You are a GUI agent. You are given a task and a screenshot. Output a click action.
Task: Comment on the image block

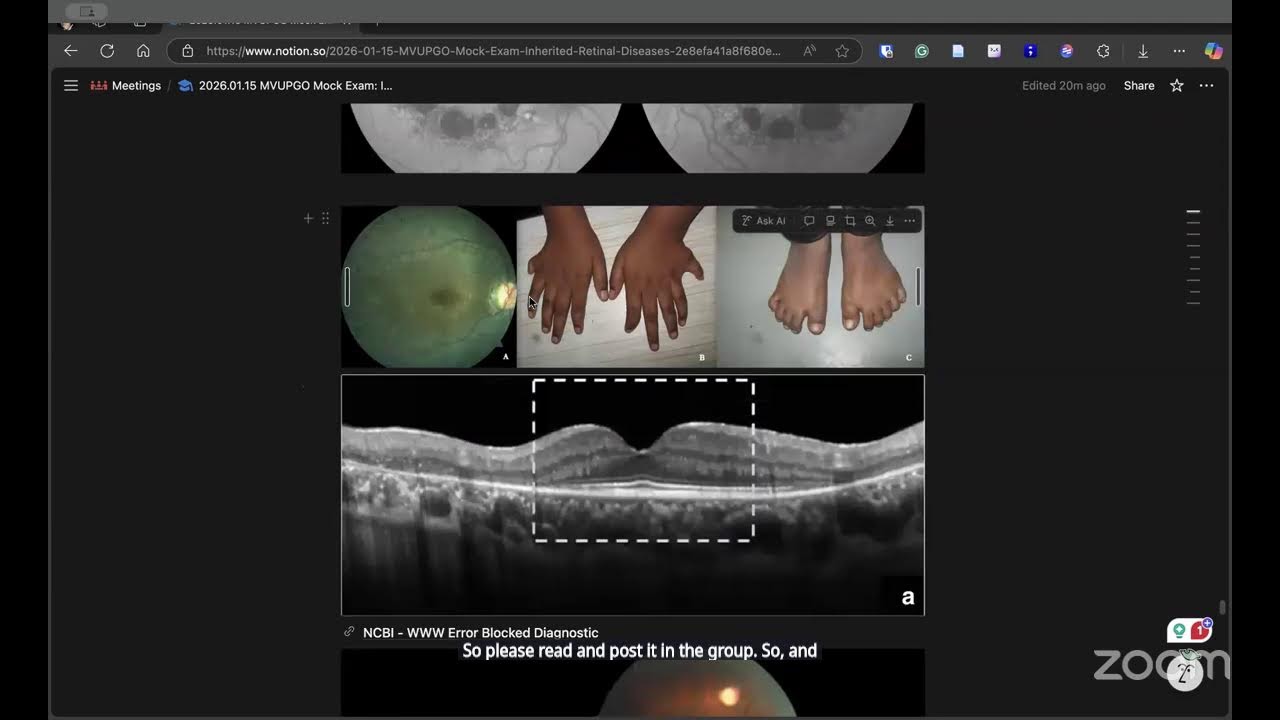[x=809, y=221]
